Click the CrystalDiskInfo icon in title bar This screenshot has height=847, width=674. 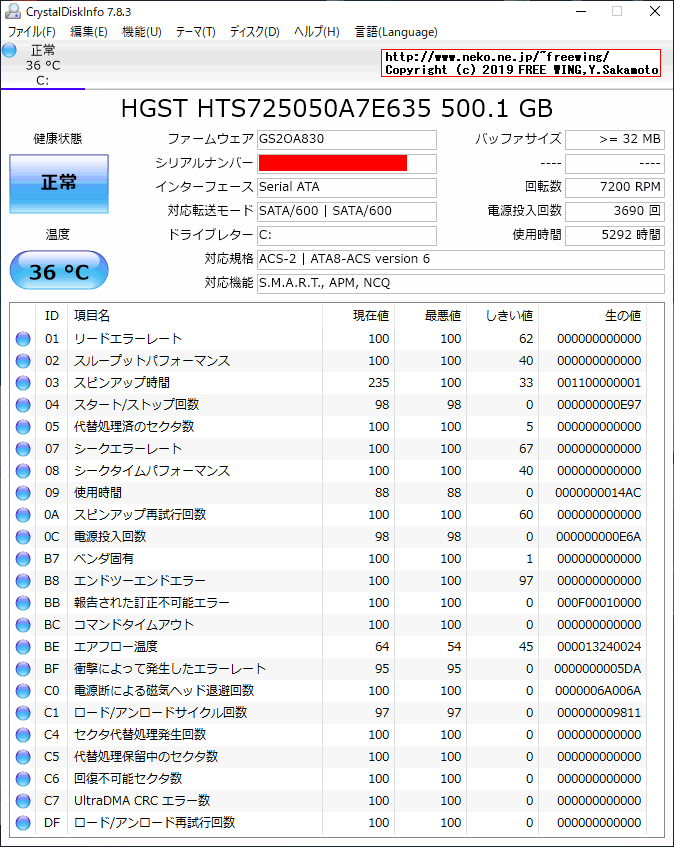click(11, 10)
